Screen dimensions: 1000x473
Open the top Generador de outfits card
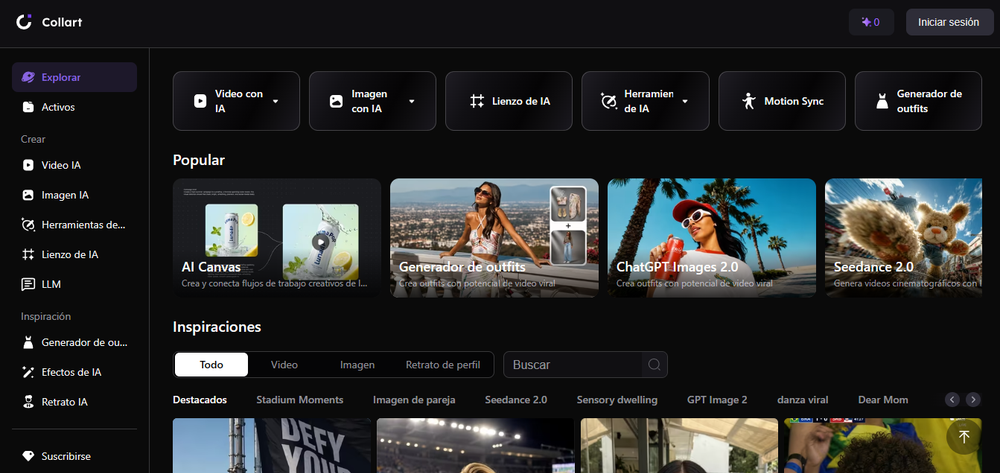coord(918,101)
